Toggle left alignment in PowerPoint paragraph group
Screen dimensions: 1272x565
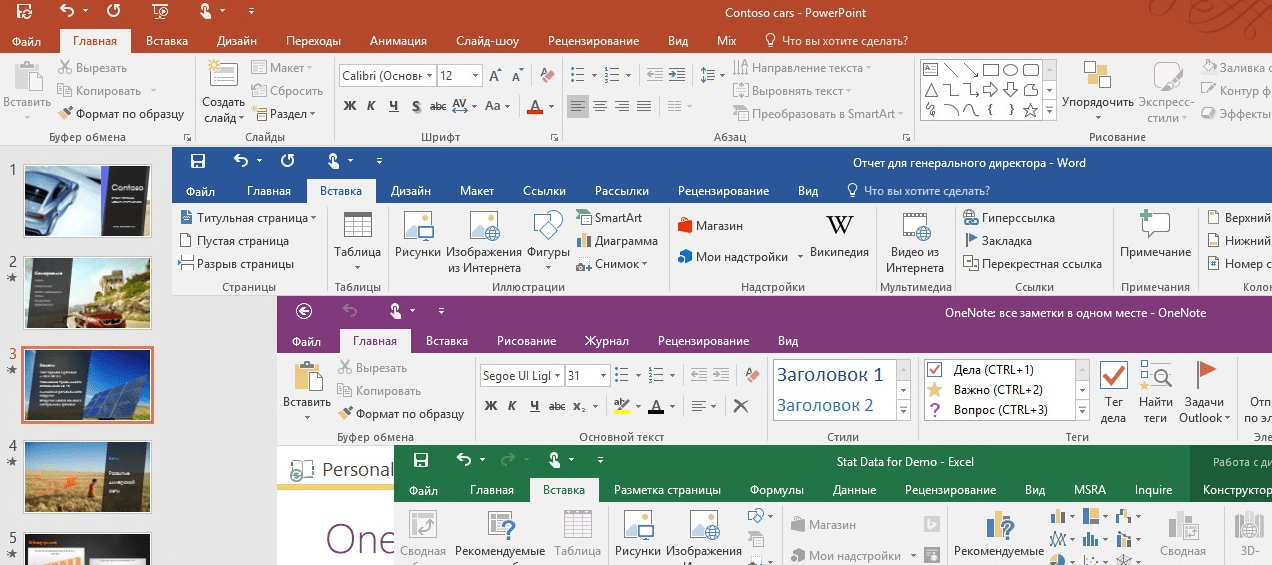(578, 106)
